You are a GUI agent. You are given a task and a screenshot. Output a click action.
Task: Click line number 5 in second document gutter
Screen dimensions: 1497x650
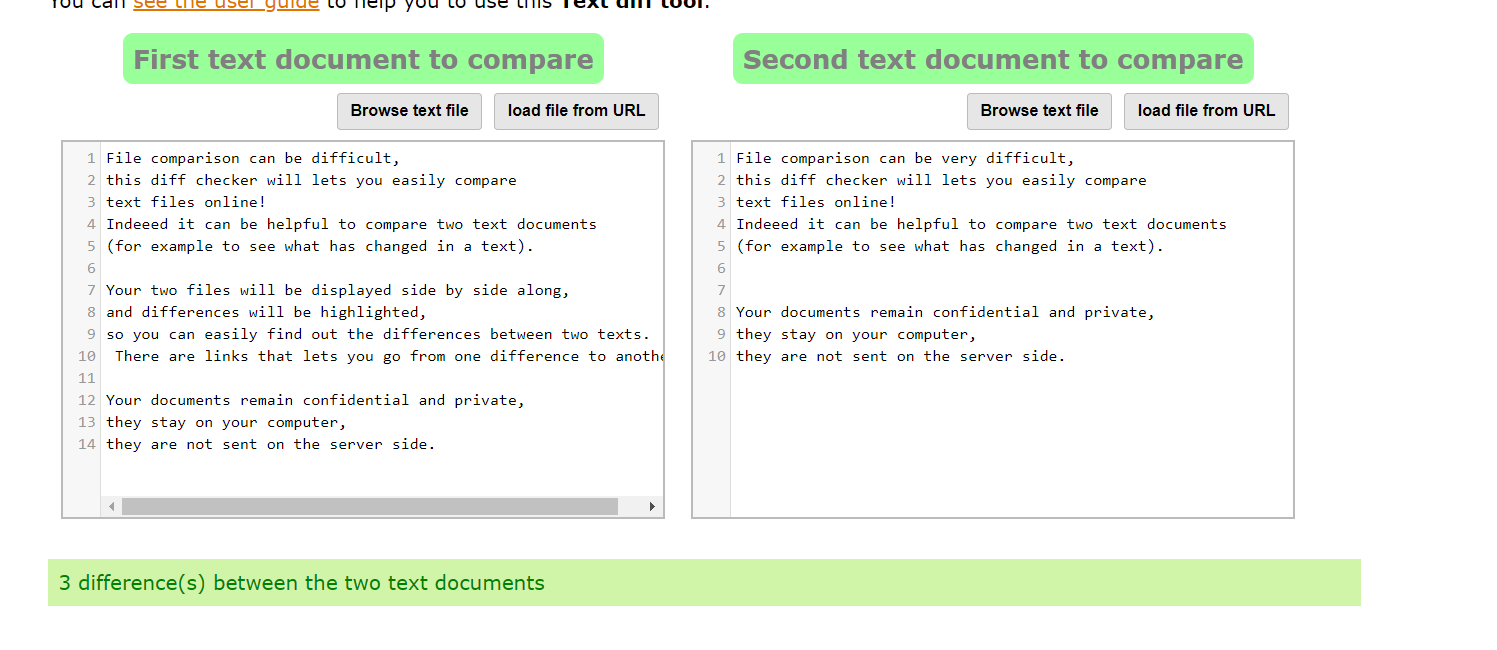pos(720,245)
